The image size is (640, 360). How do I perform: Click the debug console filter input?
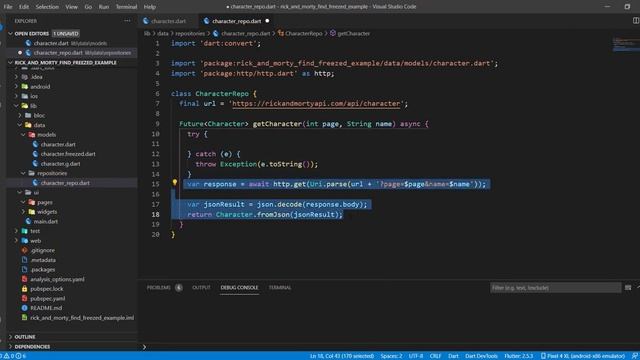[x=555, y=288]
